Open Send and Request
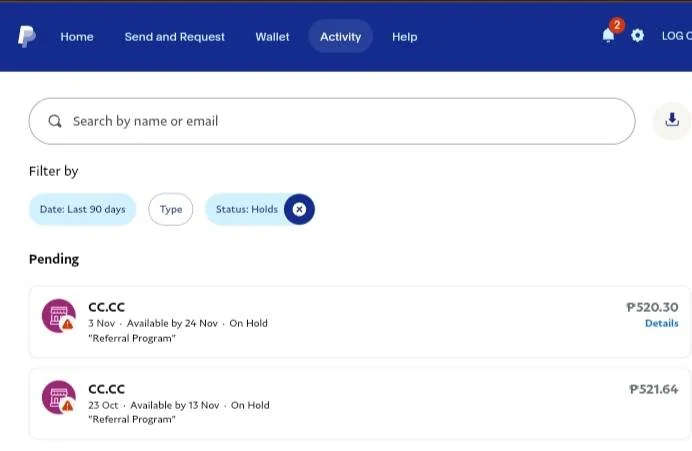 pyautogui.click(x=175, y=37)
